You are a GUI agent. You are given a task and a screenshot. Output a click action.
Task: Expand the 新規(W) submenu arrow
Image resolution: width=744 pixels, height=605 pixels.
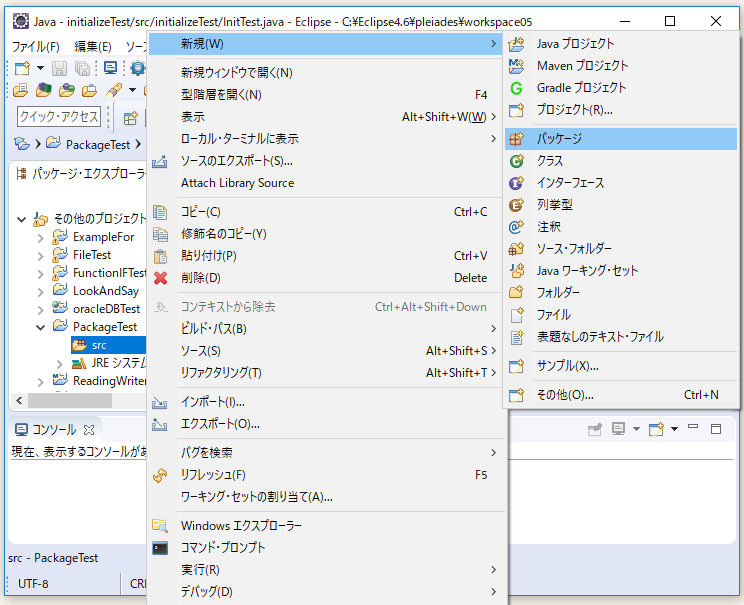[493, 44]
